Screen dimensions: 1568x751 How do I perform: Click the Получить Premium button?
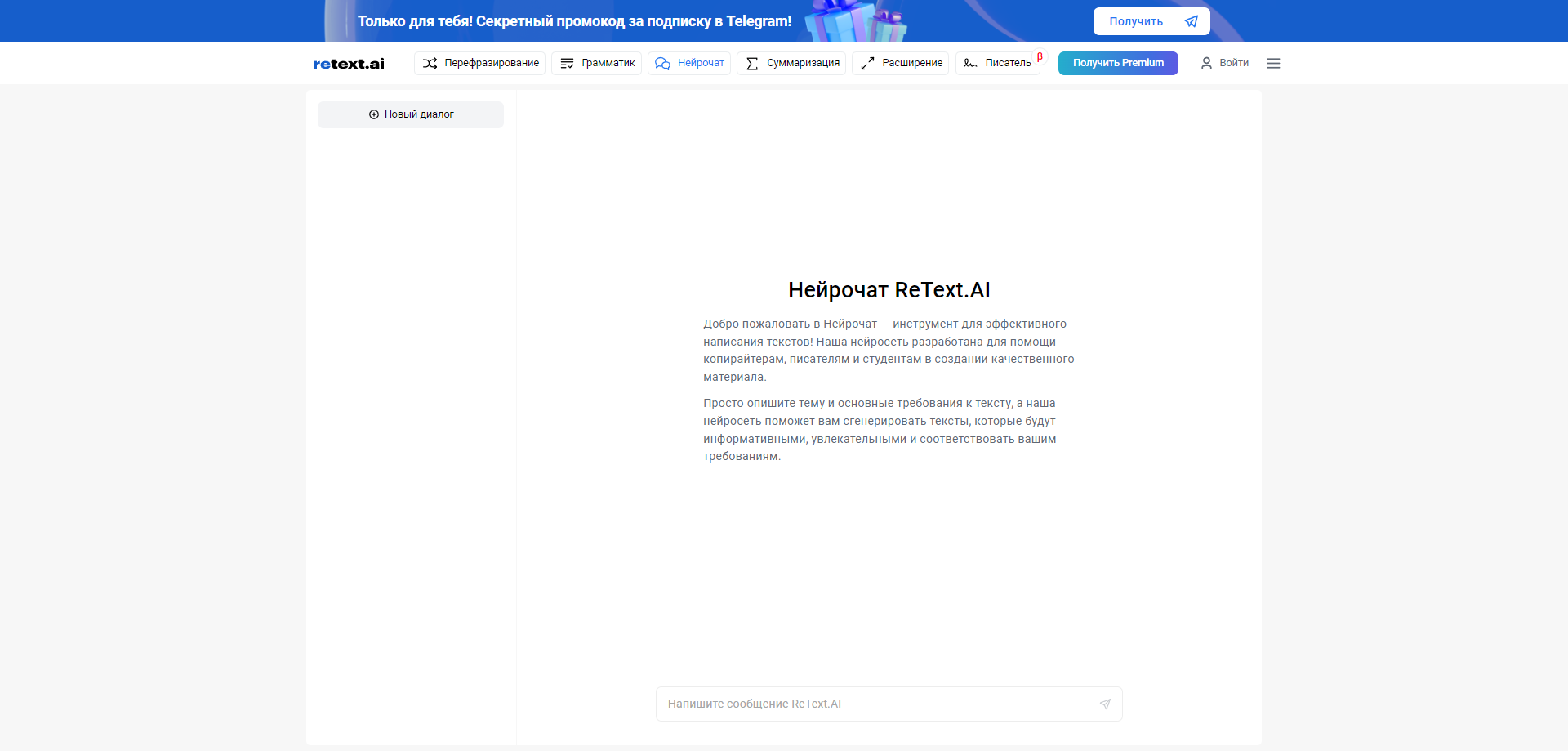click(1117, 63)
